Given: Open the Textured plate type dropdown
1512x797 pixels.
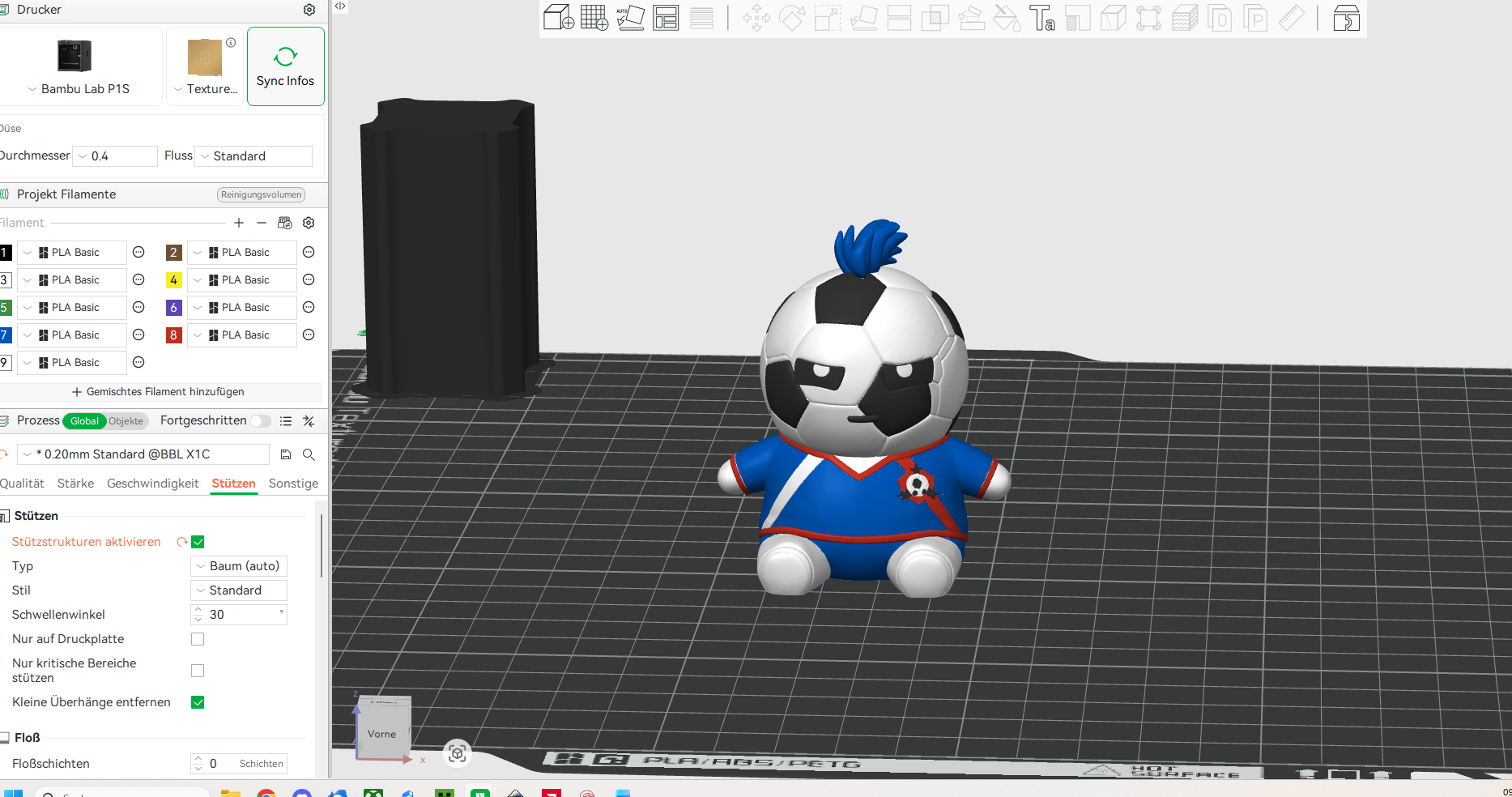Looking at the screenshot, I should [x=206, y=89].
